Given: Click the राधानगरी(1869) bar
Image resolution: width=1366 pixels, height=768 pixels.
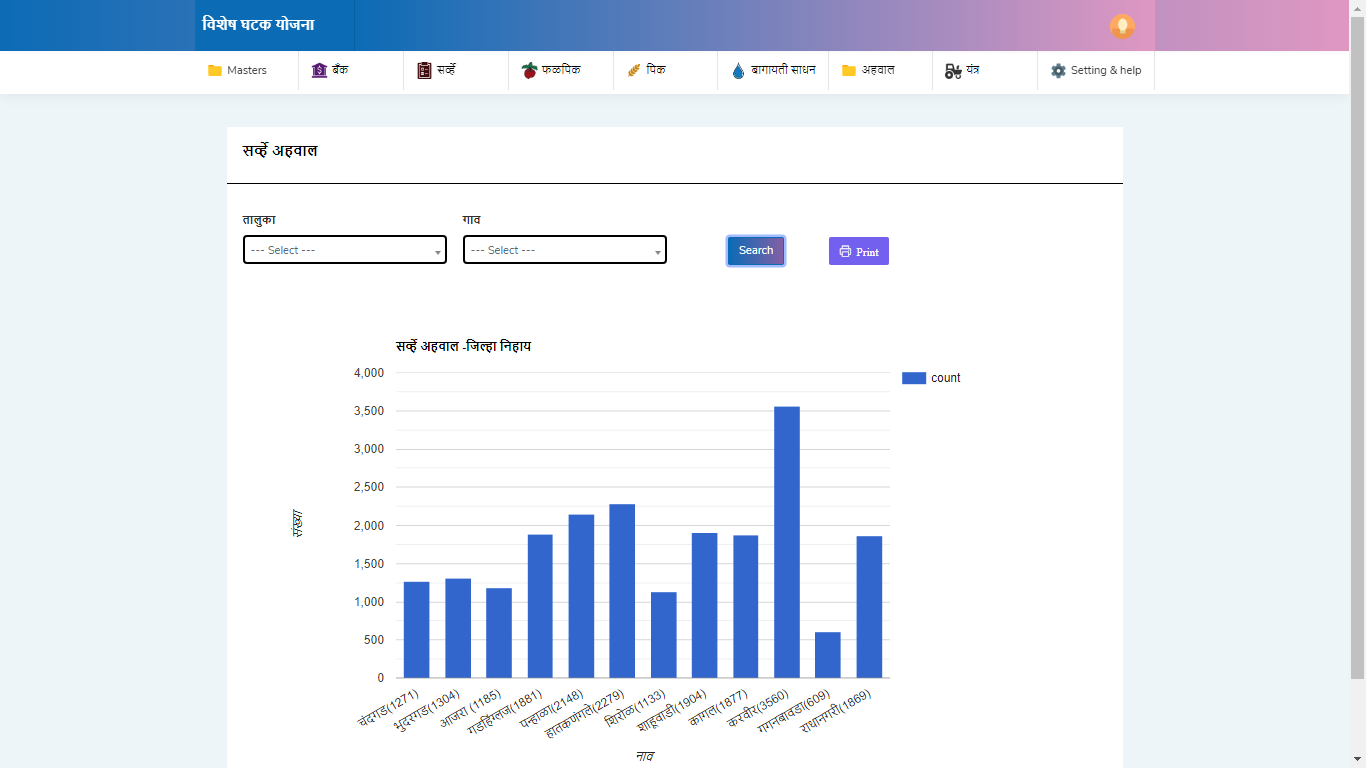Looking at the screenshot, I should (869, 607).
